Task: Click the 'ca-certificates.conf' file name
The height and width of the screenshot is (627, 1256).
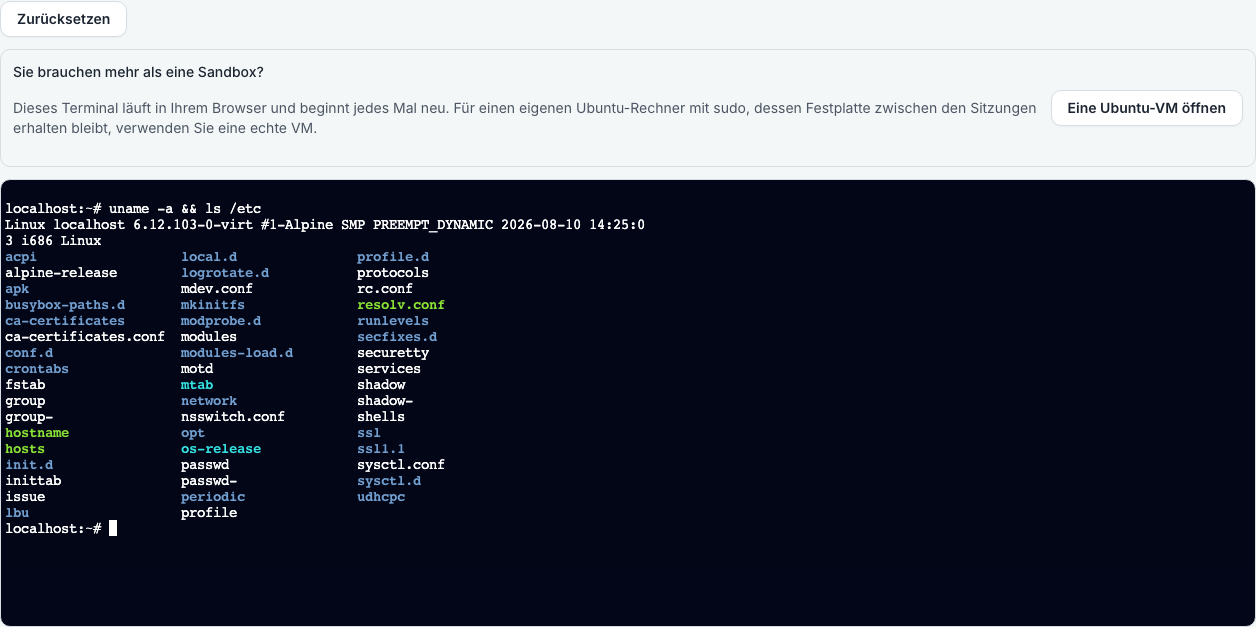Action: (85, 337)
